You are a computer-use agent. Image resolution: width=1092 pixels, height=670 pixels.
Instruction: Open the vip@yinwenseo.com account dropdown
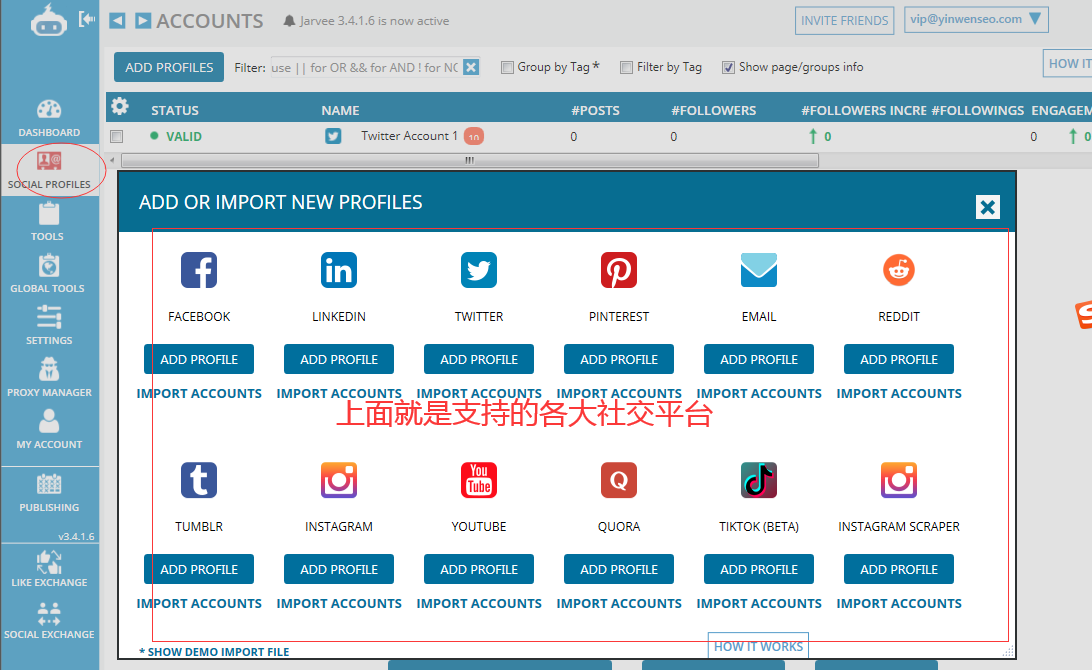pos(975,18)
